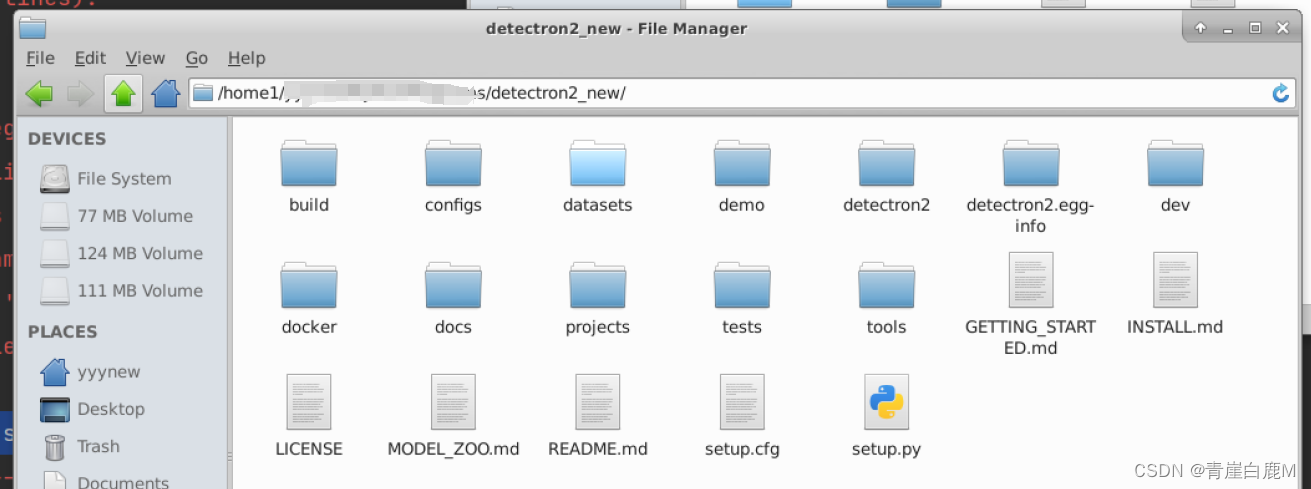
Task: Open the configs folder
Action: (453, 163)
